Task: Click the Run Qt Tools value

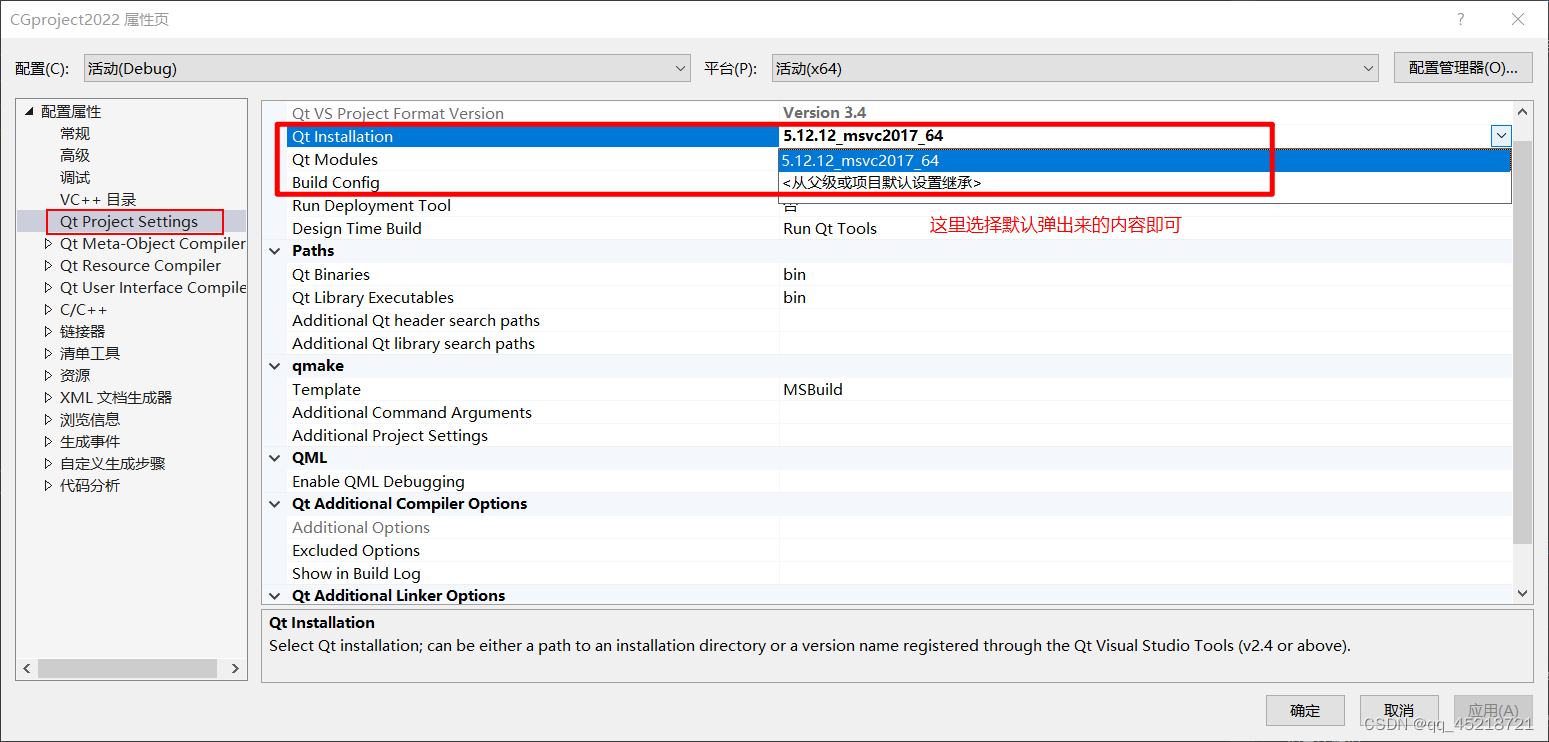Action: pyautogui.click(x=830, y=229)
